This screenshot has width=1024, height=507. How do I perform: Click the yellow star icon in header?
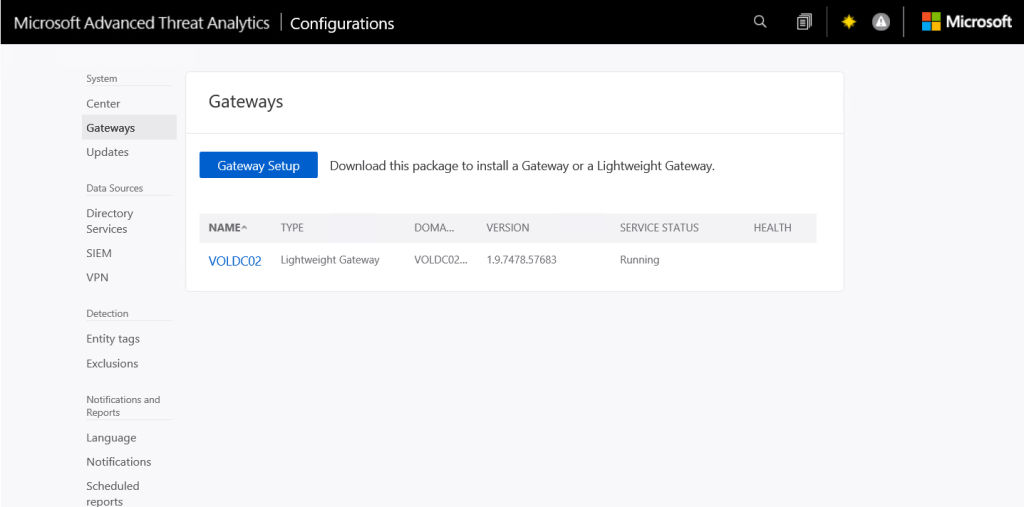tap(848, 22)
